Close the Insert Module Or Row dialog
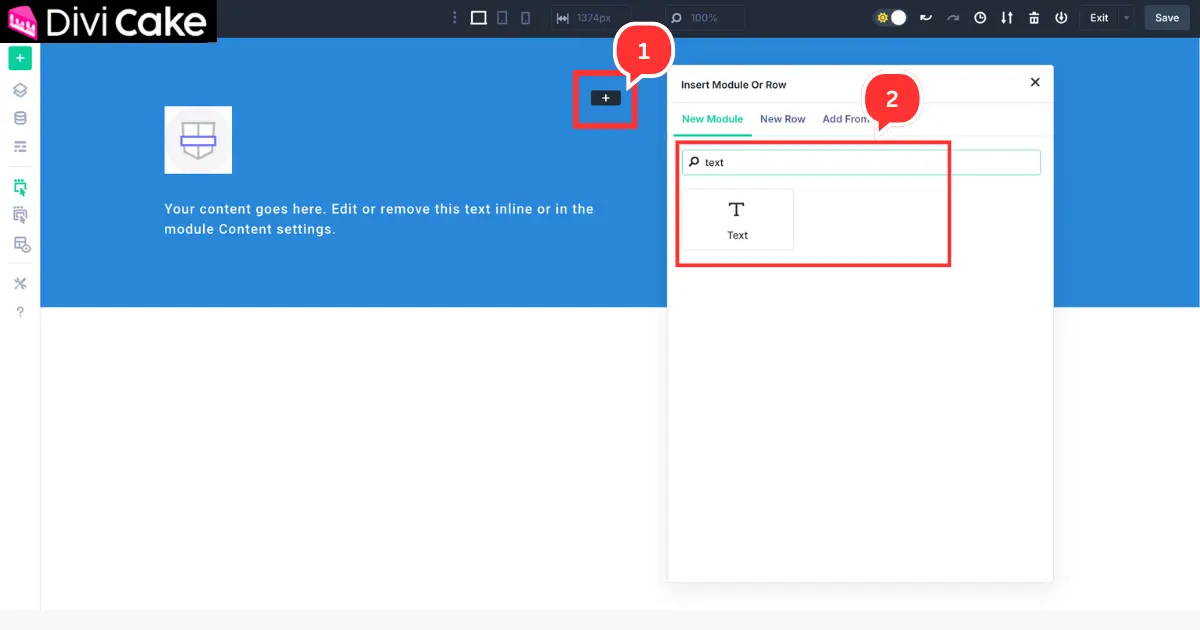The image size is (1200, 630). pyautogui.click(x=1035, y=83)
